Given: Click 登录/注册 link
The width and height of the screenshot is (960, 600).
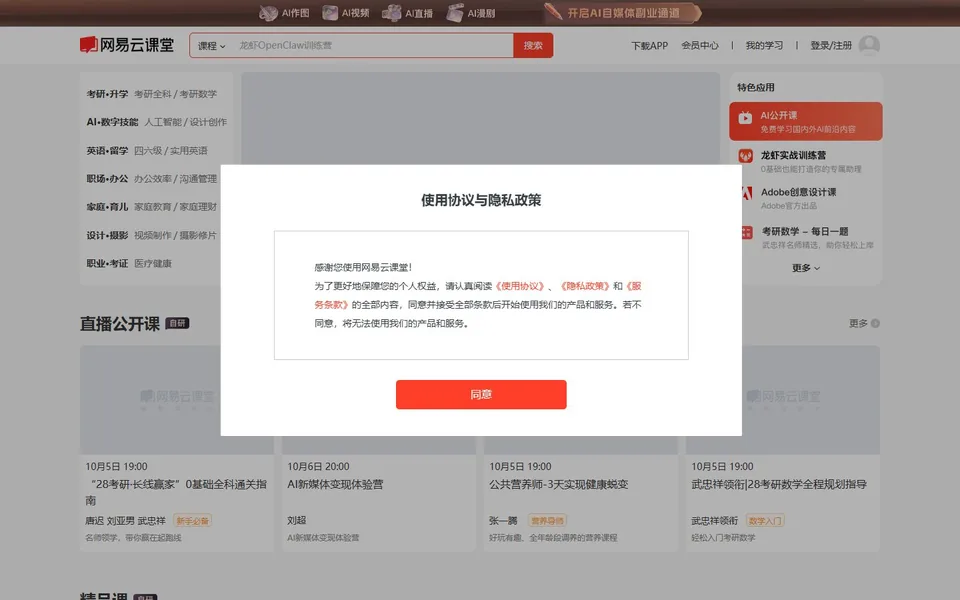Looking at the screenshot, I should (831, 45).
